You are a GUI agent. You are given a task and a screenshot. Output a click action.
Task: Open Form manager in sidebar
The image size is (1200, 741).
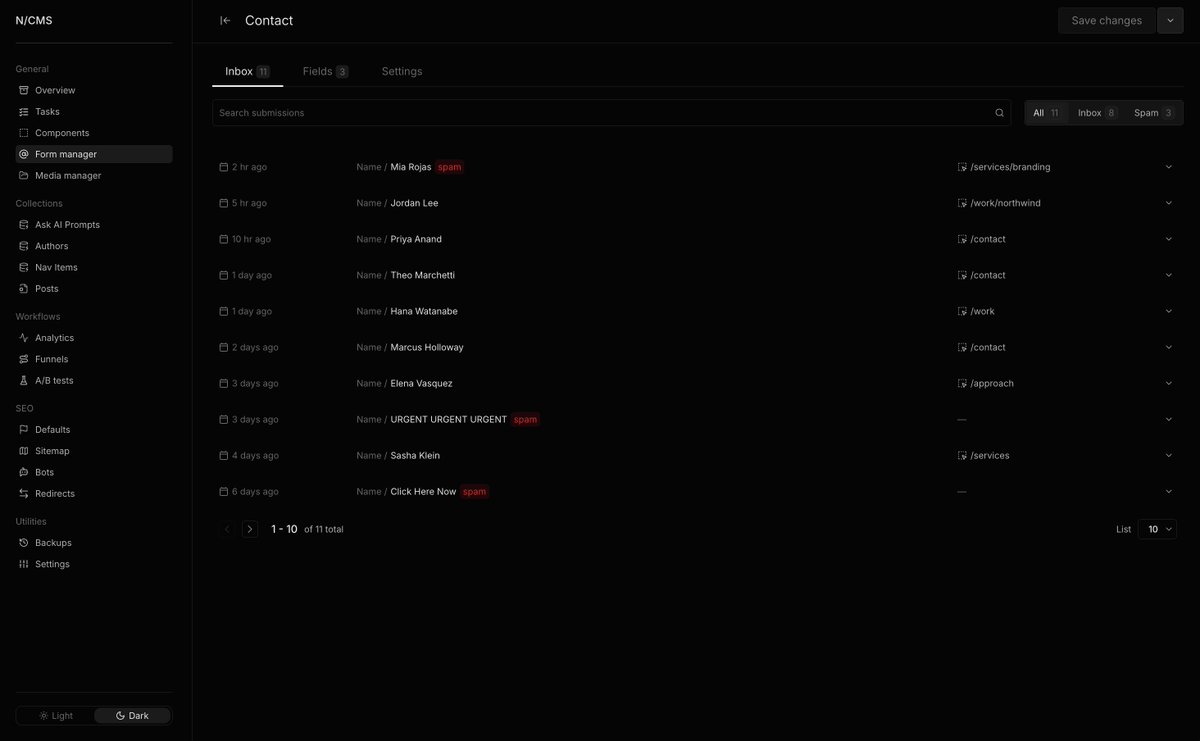[x=94, y=154]
